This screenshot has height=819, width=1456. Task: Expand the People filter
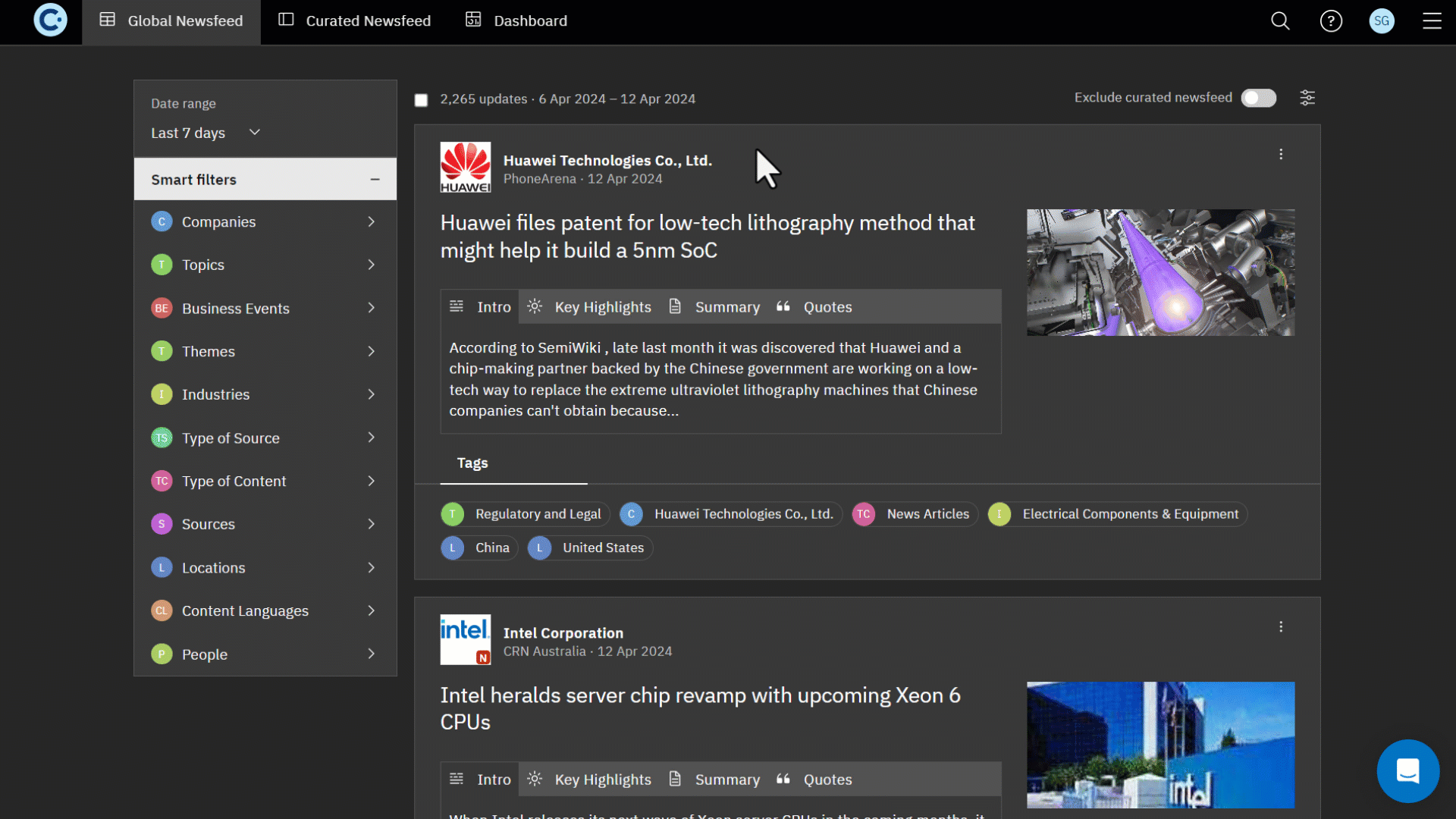click(265, 654)
